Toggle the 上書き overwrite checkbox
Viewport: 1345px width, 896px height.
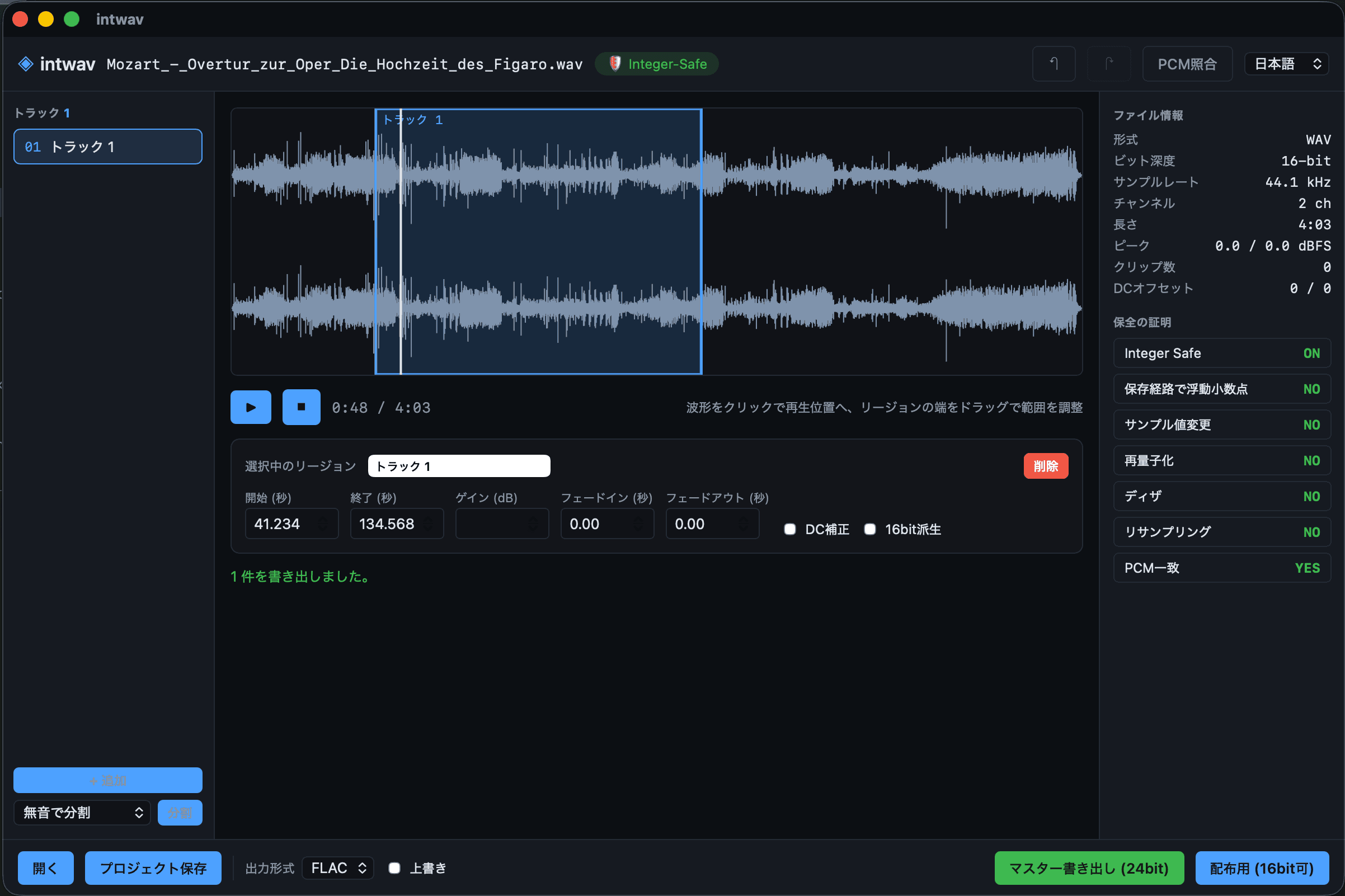(x=394, y=868)
